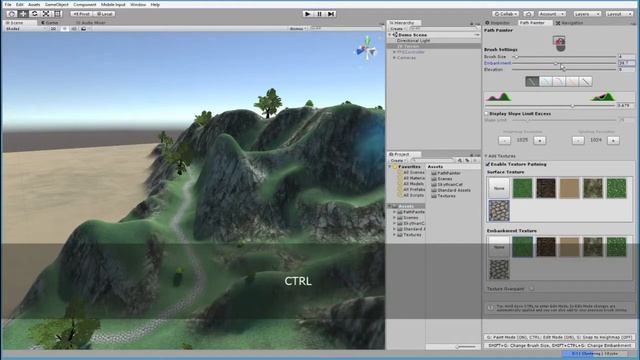Open the Assets menu
Screen dimensions: 640x360
tap(34, 4)
